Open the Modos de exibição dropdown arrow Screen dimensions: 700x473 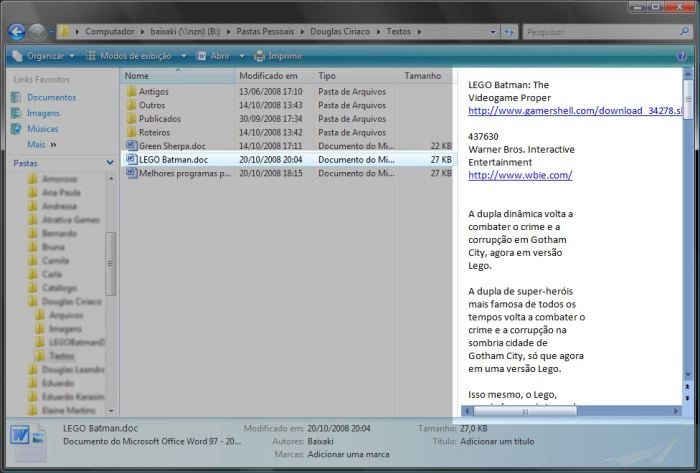click(183, 56)
